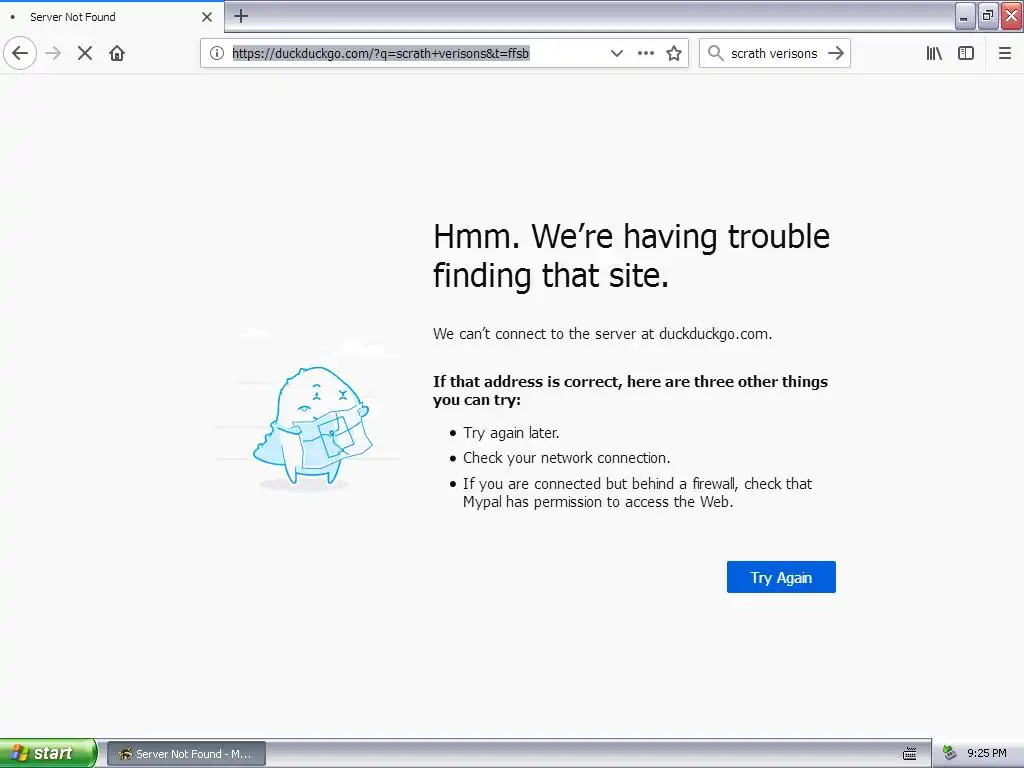Click the blue dinosaur illustration

tap(312, 426)
